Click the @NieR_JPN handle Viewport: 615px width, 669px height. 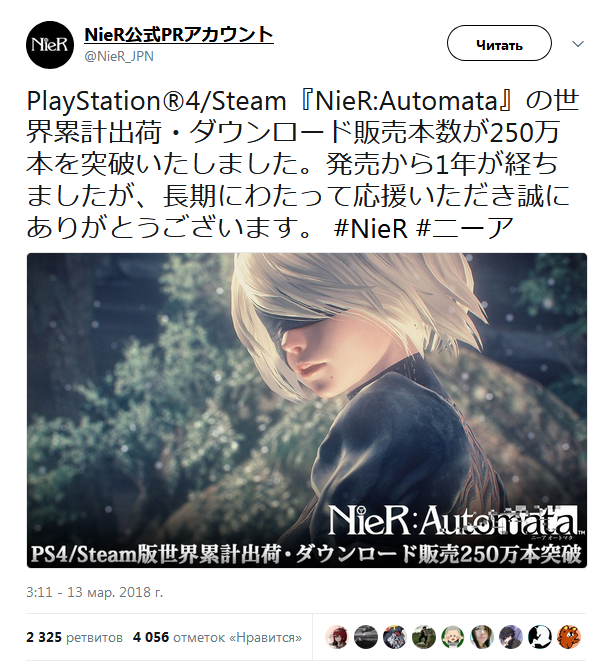point(119,56)
